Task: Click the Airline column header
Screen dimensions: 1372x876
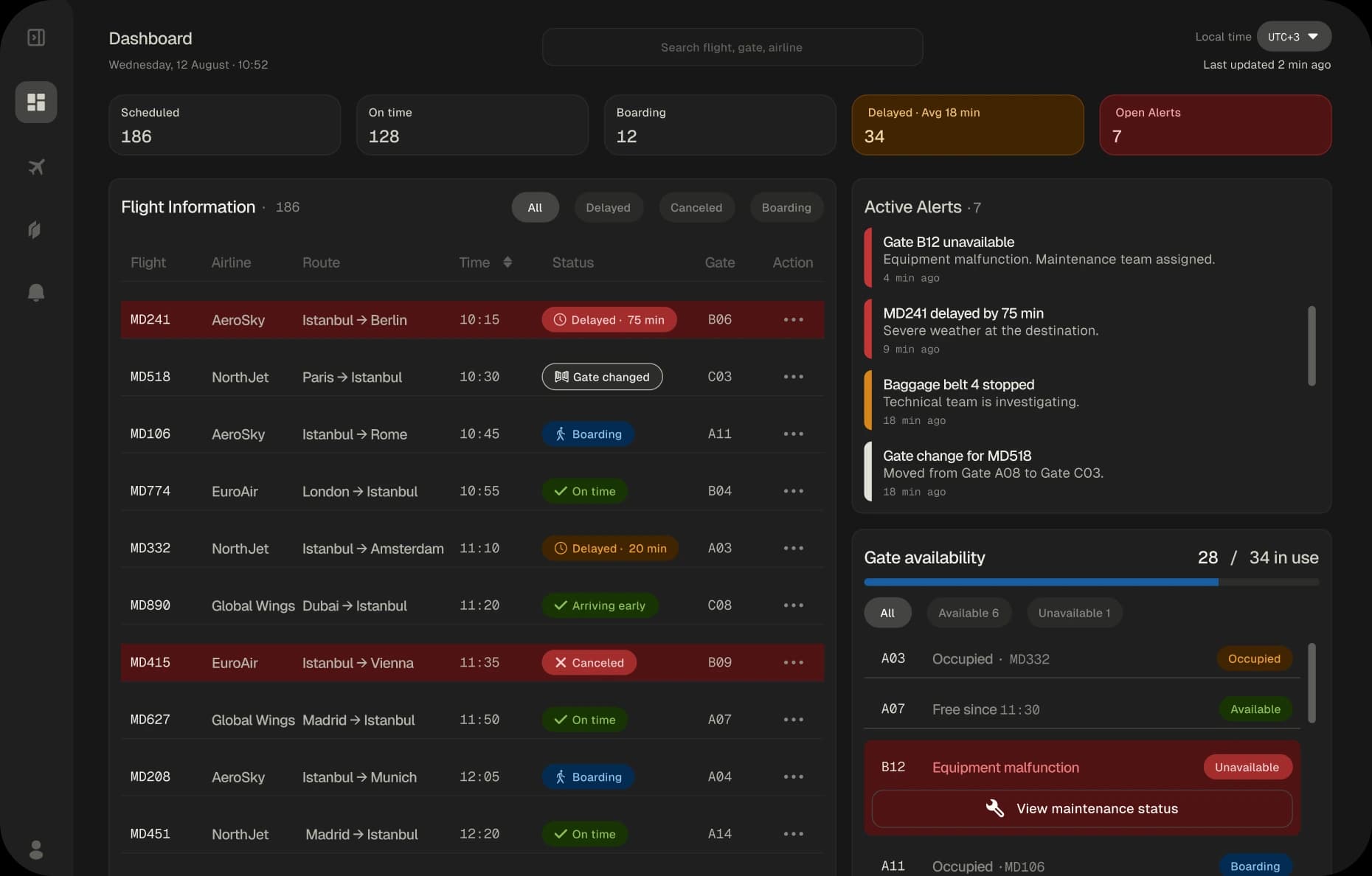Action: 231,263
